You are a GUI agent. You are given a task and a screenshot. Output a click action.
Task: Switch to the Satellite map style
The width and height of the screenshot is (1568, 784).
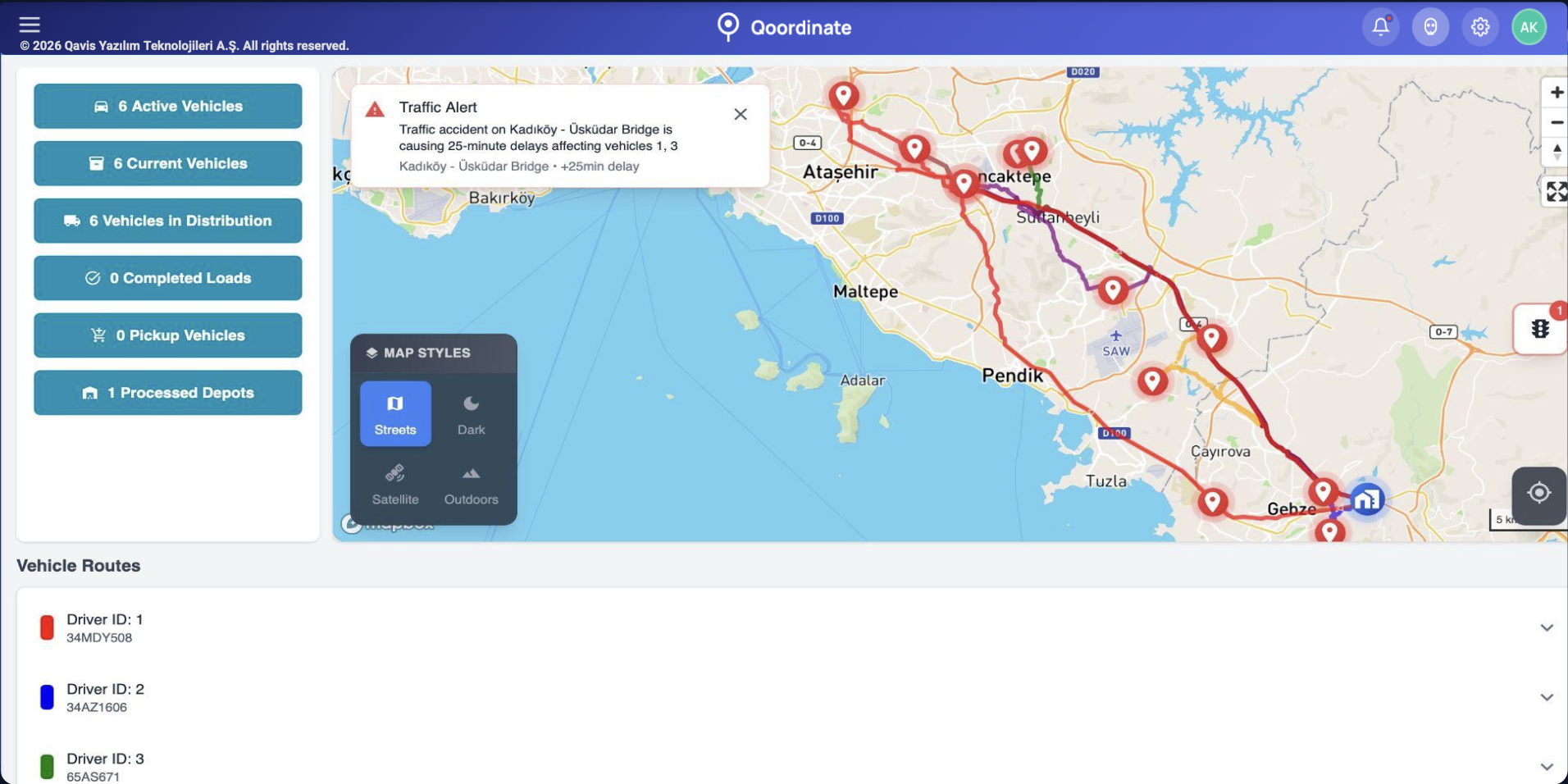[x=395, y=485]
